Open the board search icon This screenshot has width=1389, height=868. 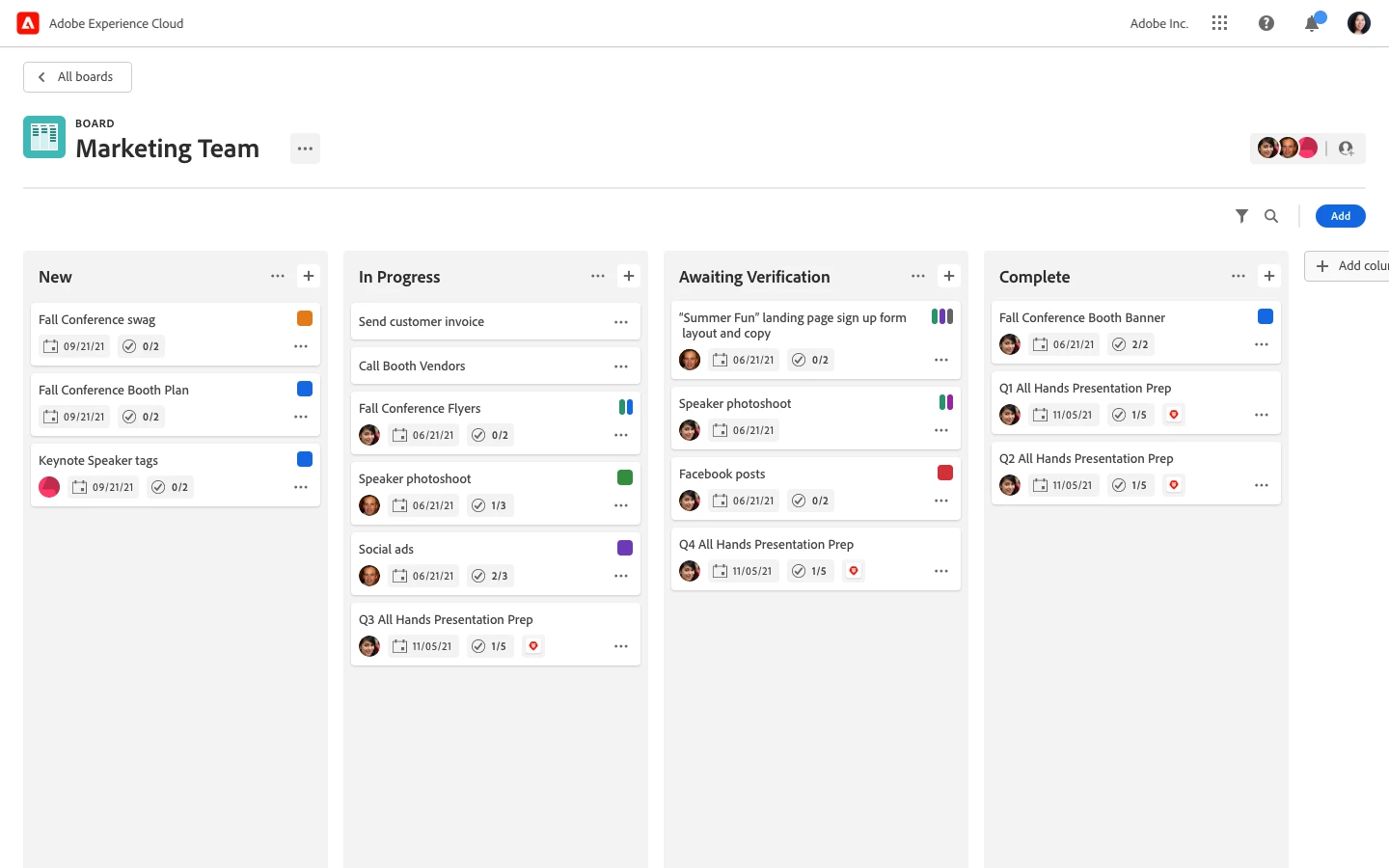pos(1271,216)
